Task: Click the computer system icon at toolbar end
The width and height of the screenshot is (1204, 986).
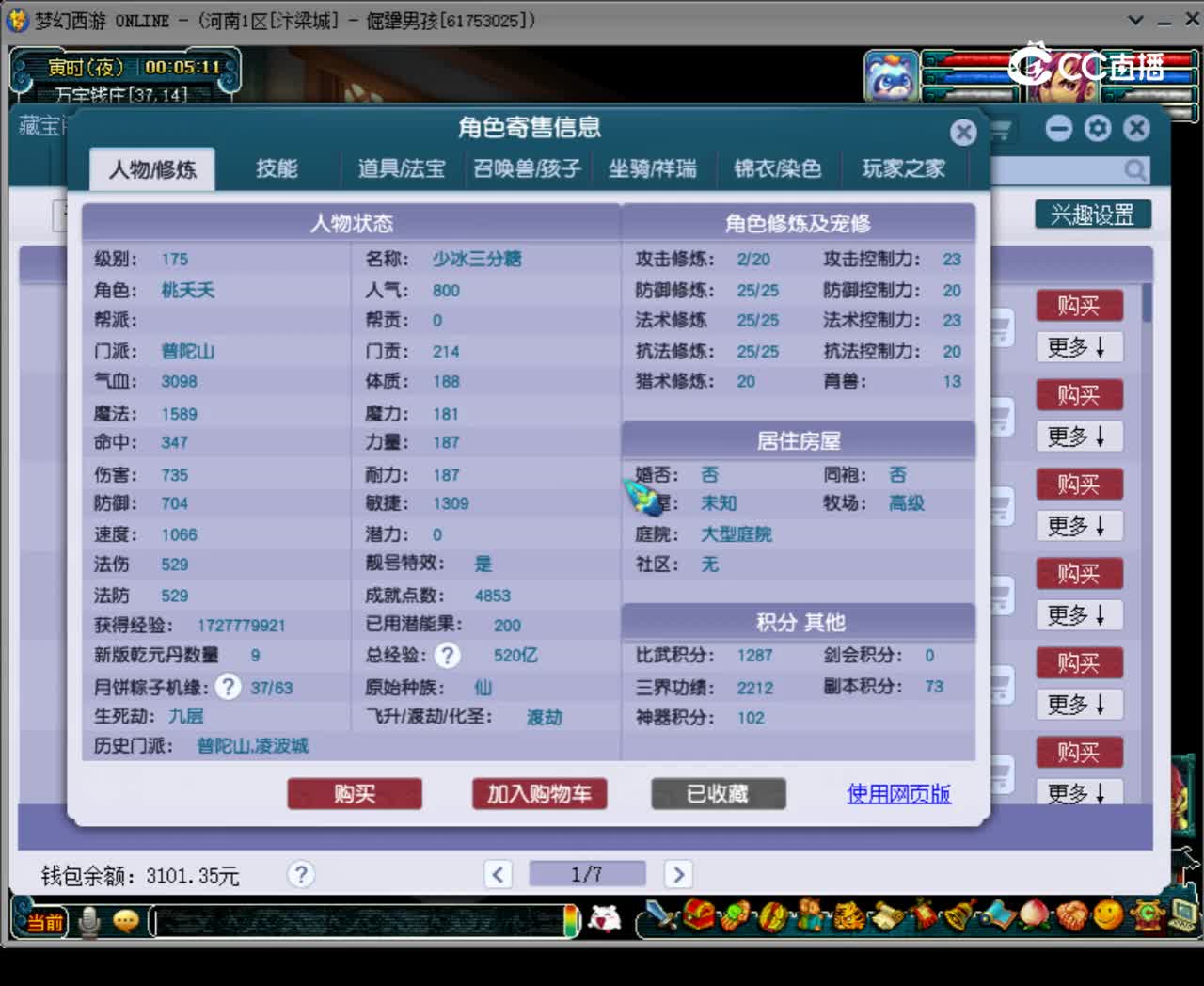Action: point(1183,914)
